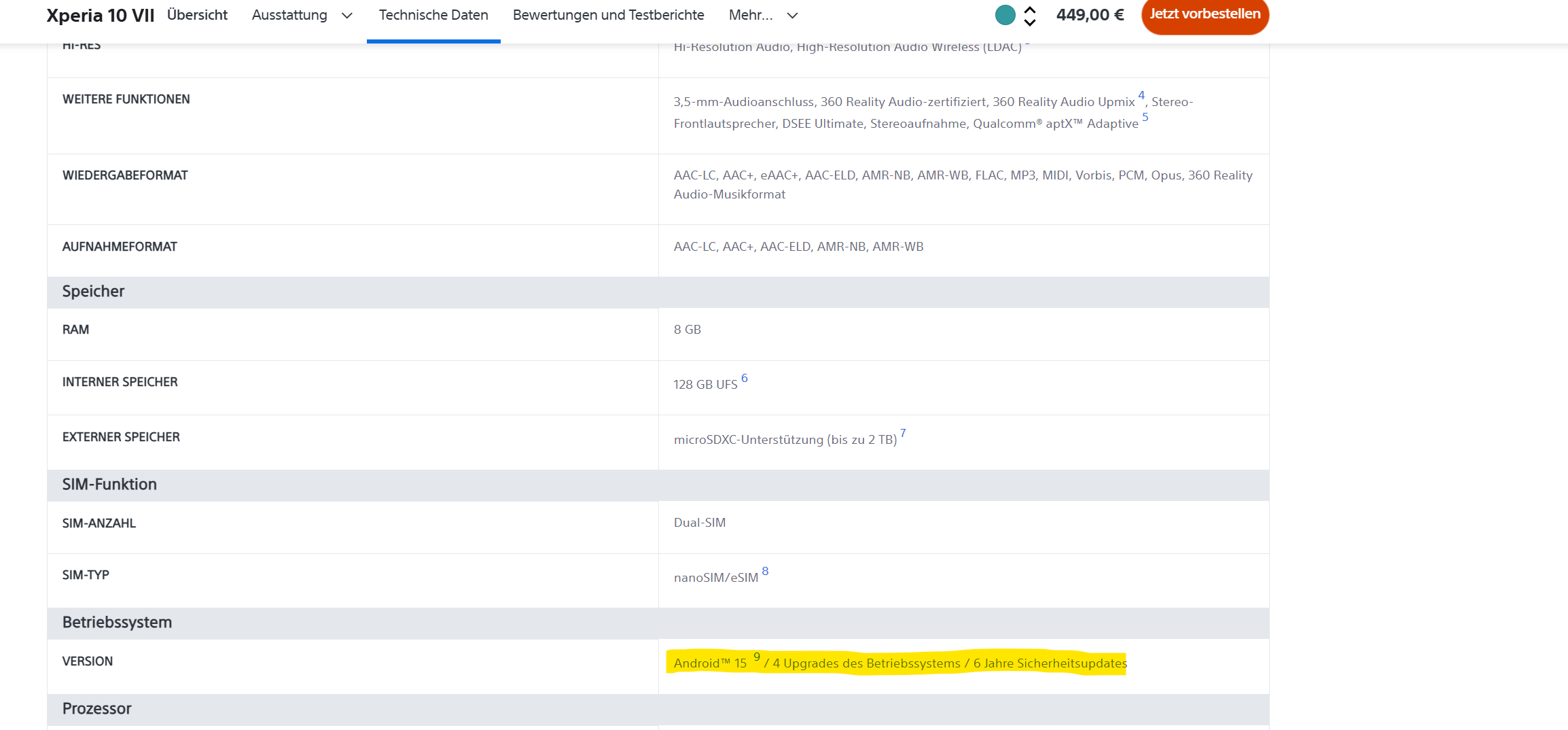Click the Xperia 10 VII title
This screenshot has height=730, width=1568.
coord(101,16)
